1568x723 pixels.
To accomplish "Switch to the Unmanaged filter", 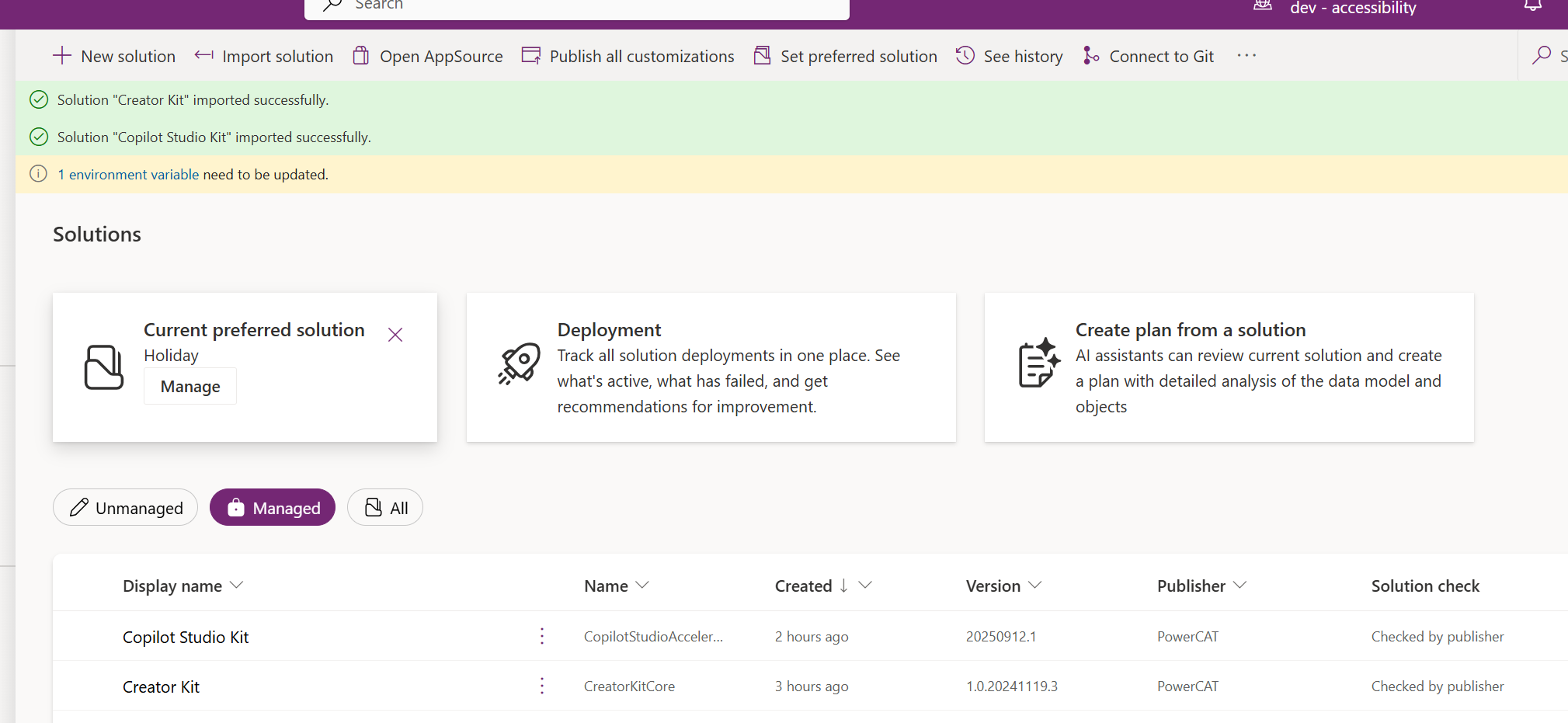I will [125, 507].
